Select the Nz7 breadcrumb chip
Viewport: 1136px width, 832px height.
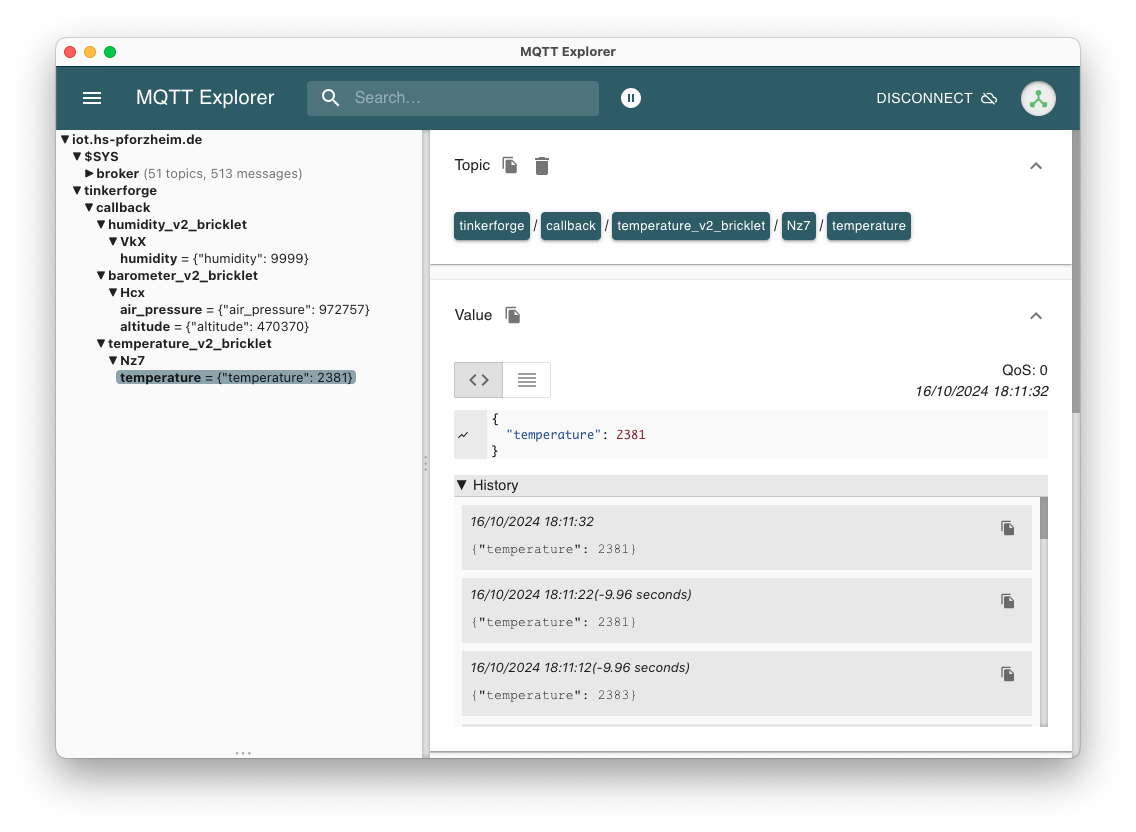tap(798, 226)
